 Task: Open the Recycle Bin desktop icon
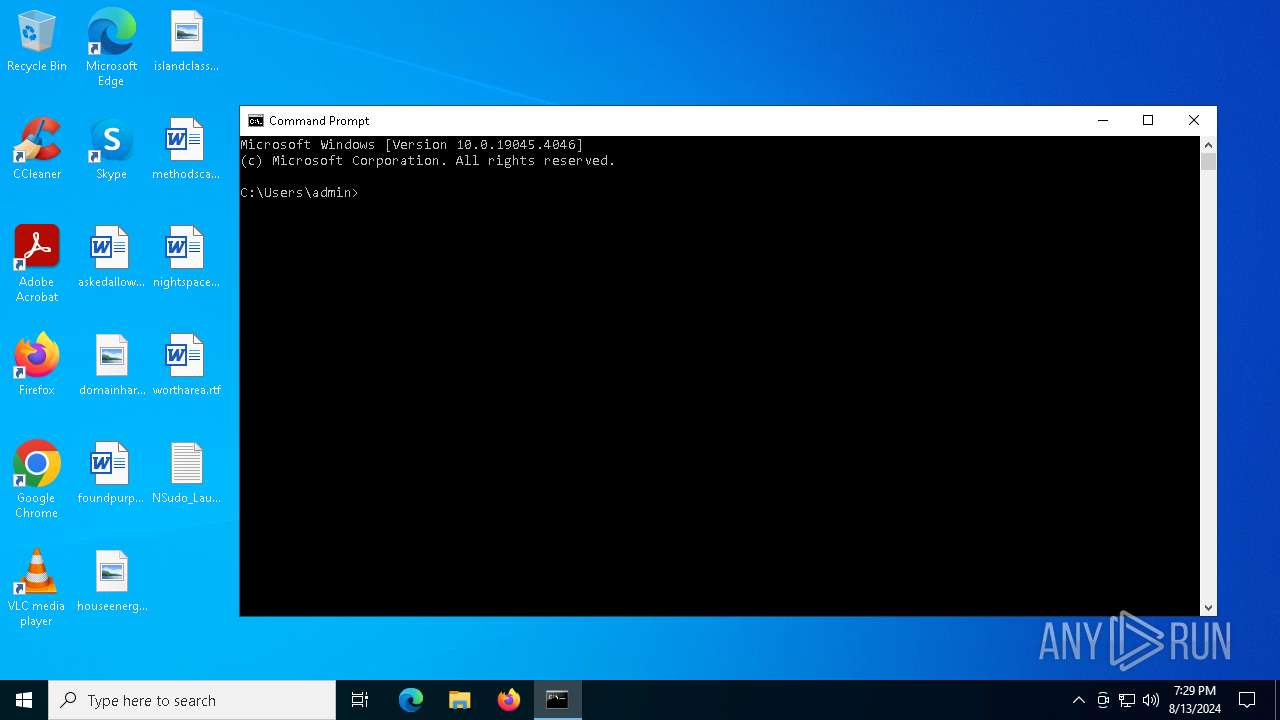[37, 42]
